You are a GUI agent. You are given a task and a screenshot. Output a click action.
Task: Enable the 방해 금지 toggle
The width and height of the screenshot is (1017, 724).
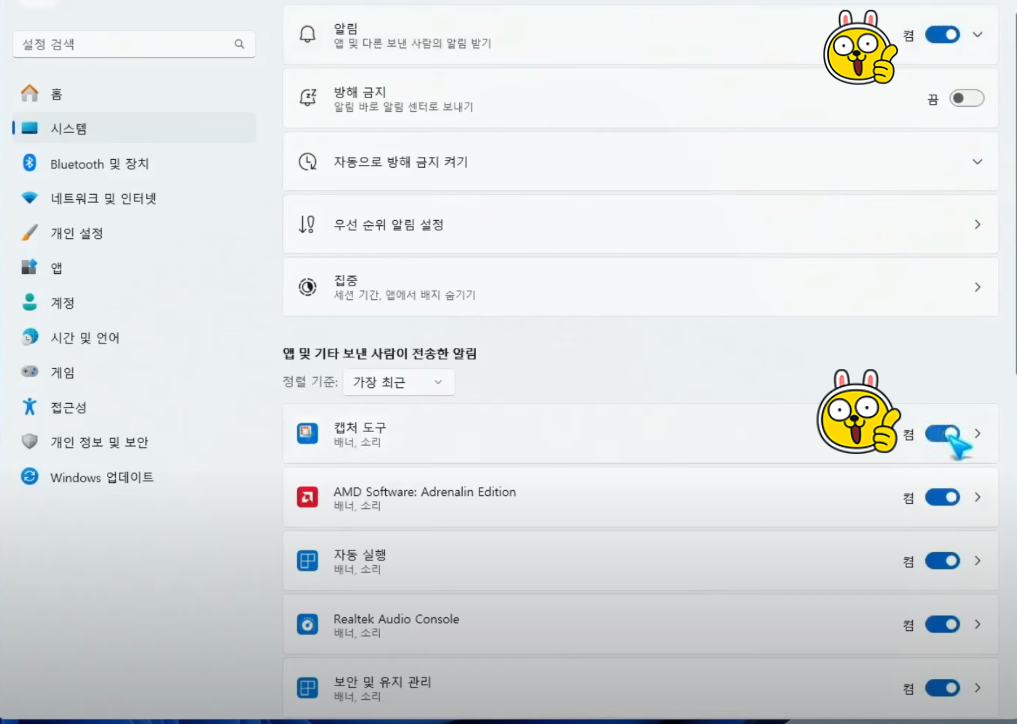pyautogui.click(x=966, y=98)
